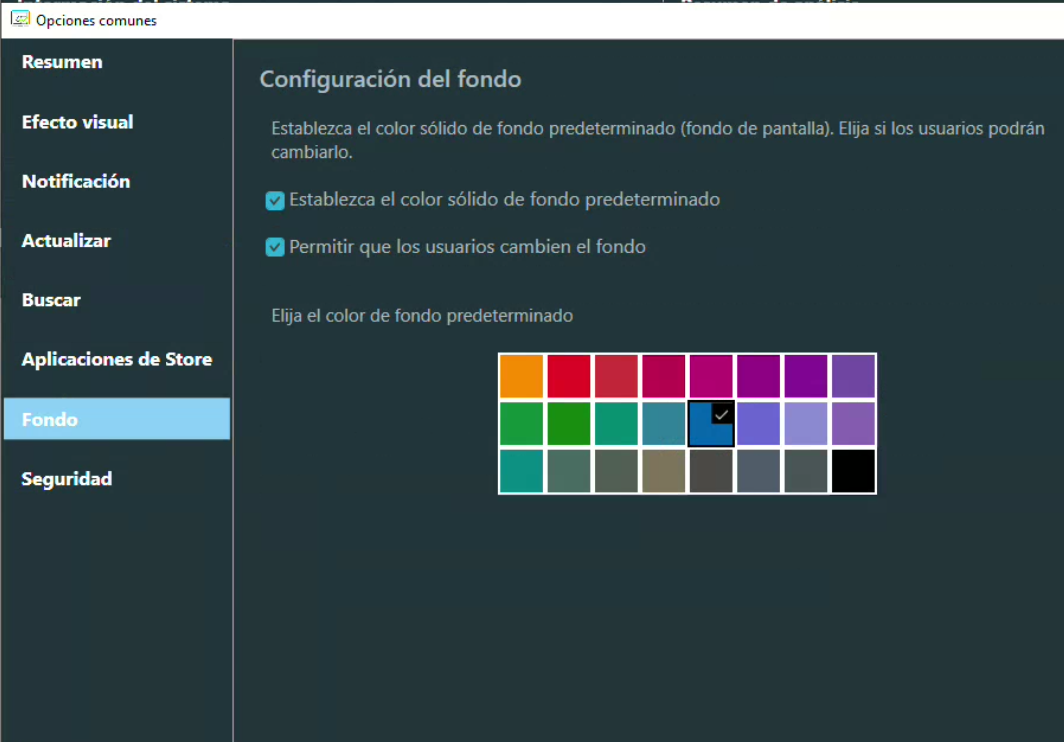Screen dimensions: 1064x742
Task: Open Aplicaciones de Store settings
Action: coord(116,359)
